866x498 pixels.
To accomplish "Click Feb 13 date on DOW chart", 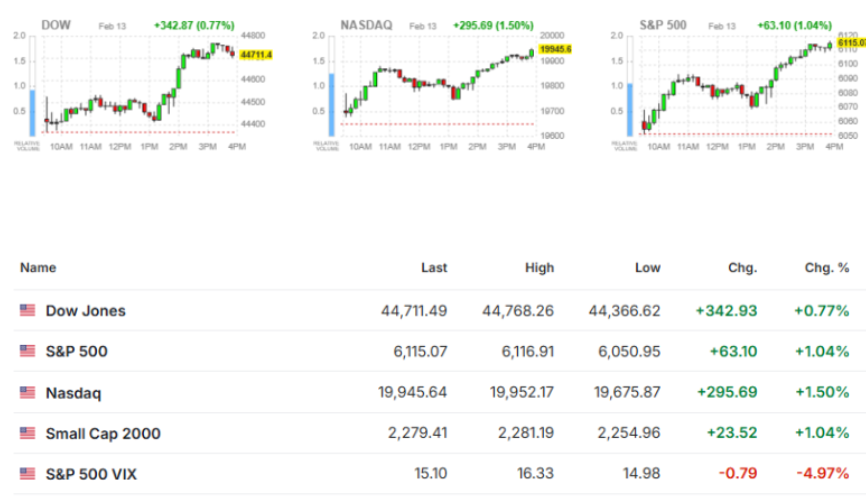I will click(112, 27).
